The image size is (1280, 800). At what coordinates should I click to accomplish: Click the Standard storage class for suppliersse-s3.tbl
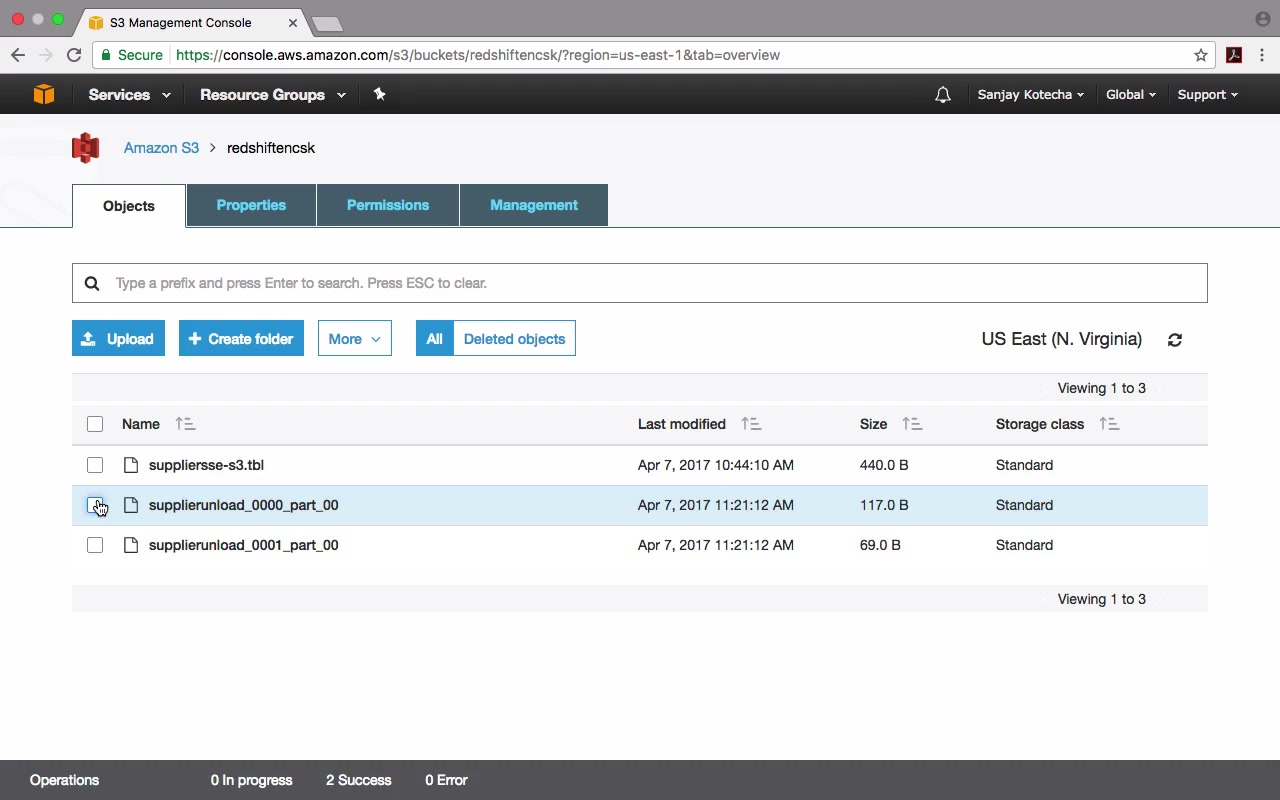1024,465
